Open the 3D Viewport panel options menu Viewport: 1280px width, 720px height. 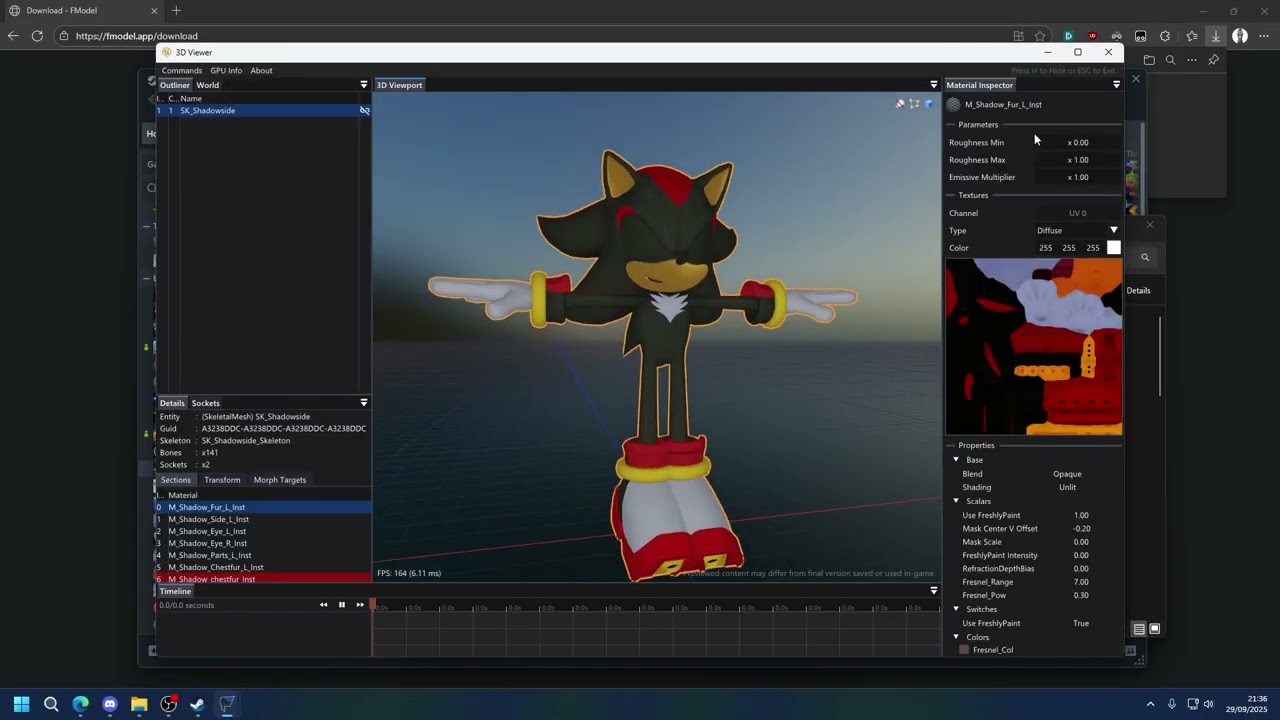coord(934,85)
